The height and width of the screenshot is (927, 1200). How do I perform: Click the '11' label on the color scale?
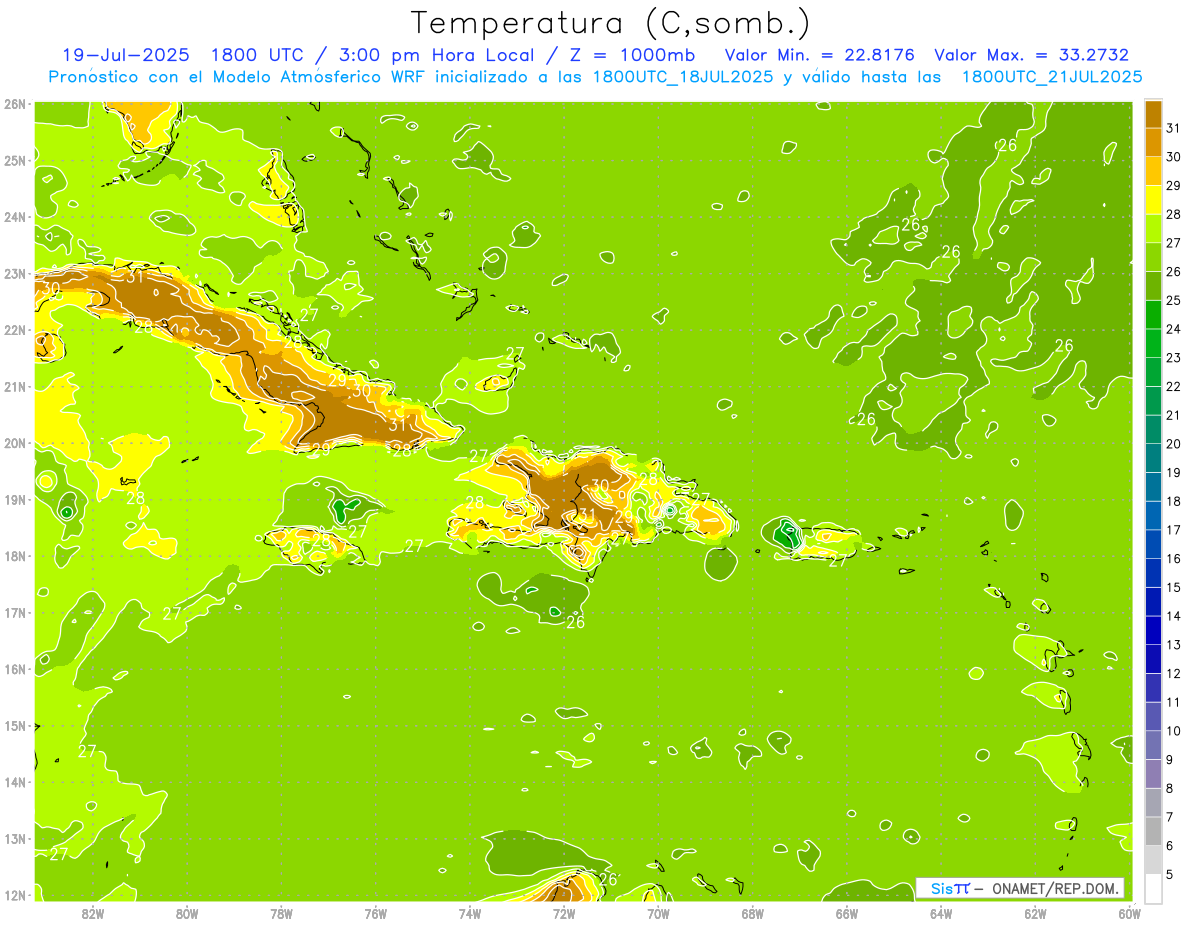[x=1174, y=702]
